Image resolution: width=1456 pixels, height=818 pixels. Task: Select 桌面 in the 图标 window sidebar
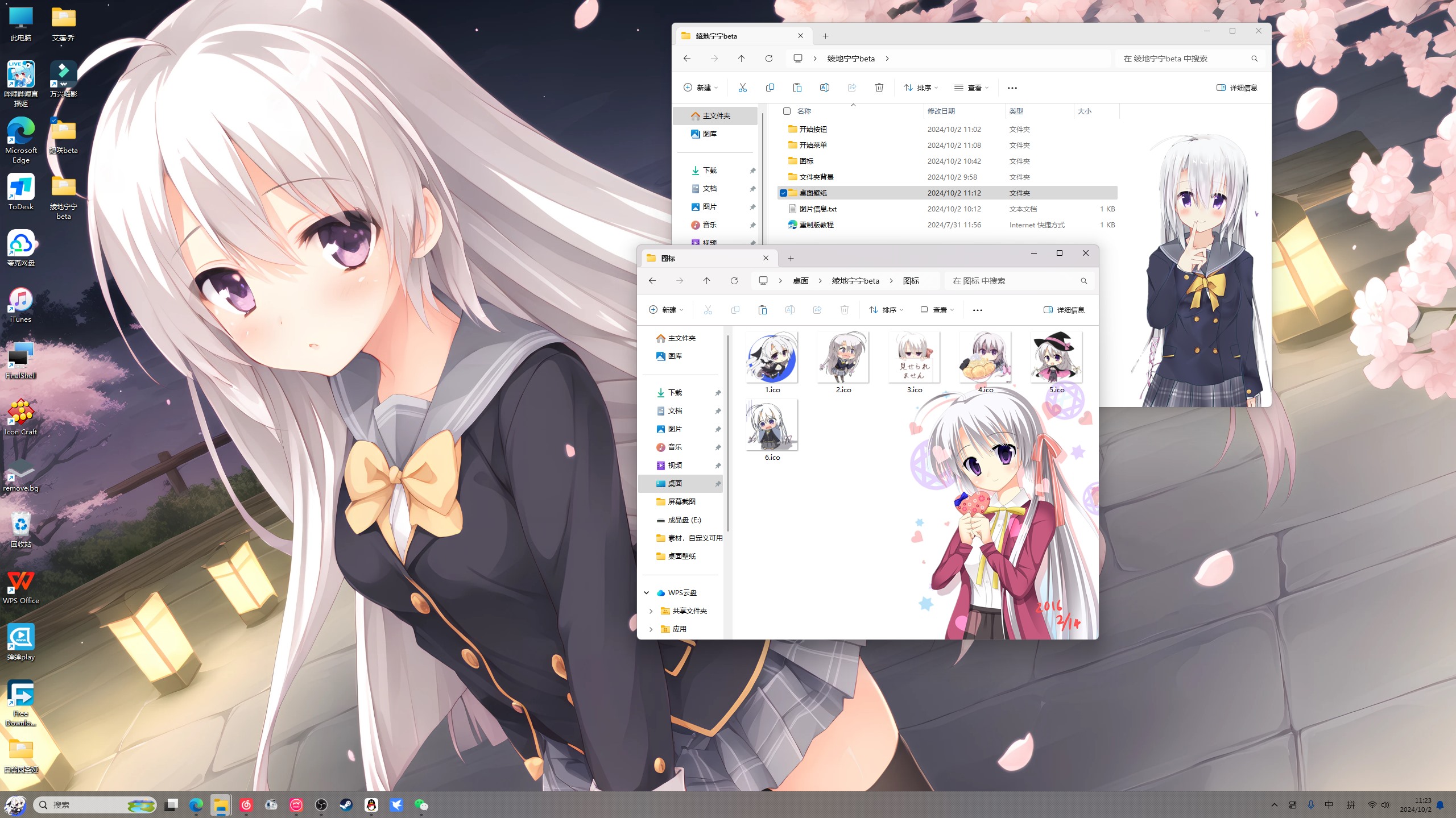click(x=675, y=484)
